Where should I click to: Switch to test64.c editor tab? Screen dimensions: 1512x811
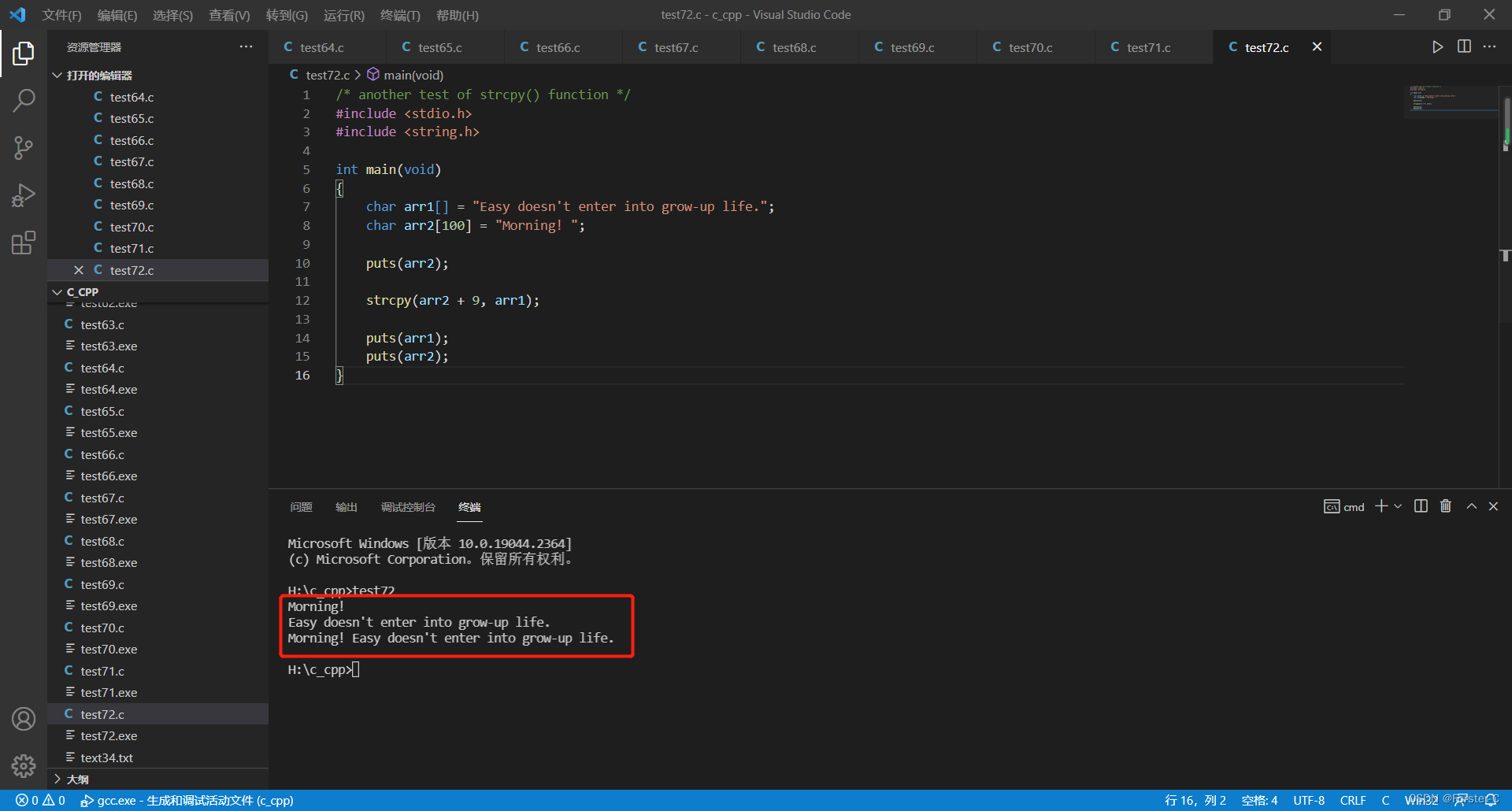(x=327, y=47)
